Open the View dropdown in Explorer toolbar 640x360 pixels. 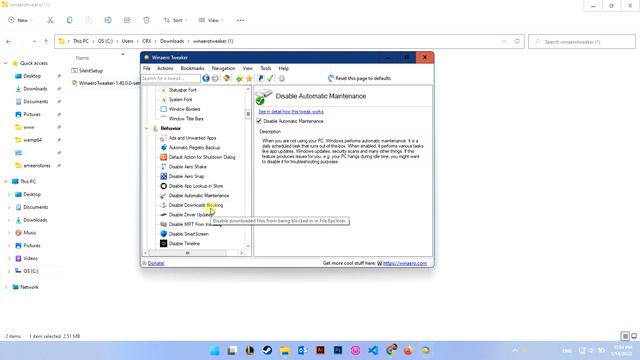pyautogui.click(x=211, y=20)
